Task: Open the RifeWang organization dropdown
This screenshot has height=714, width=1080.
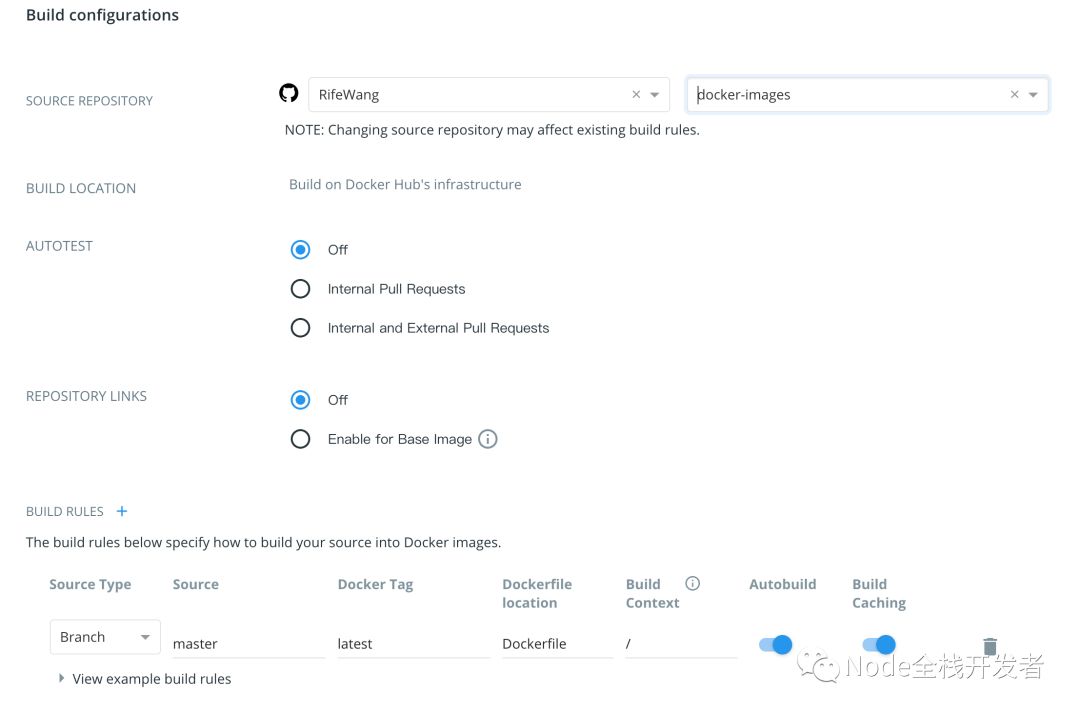Action: pos(655,95)
